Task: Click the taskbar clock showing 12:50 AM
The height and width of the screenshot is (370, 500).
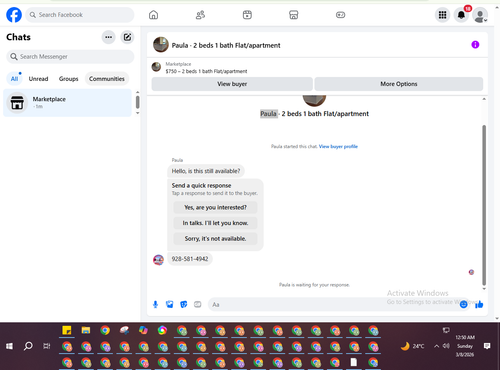Action: [465, 346]
